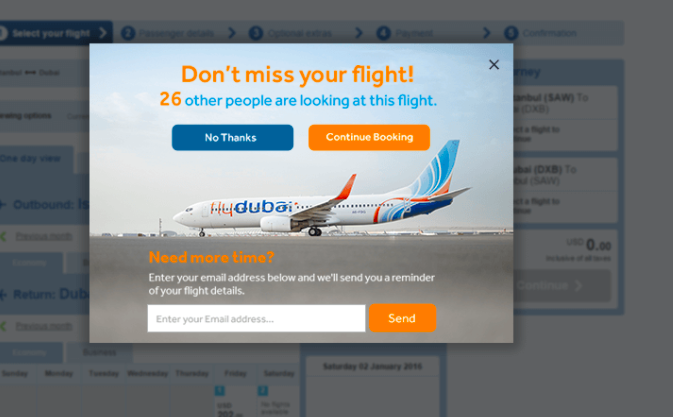
Task: Click the step 3 circle icon
Action: (x=256, y=33)
